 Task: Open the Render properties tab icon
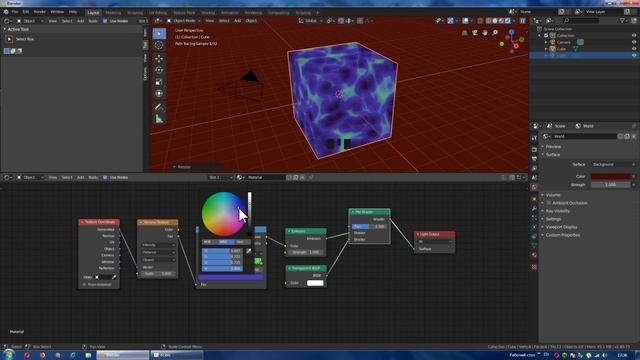point(534,150)
